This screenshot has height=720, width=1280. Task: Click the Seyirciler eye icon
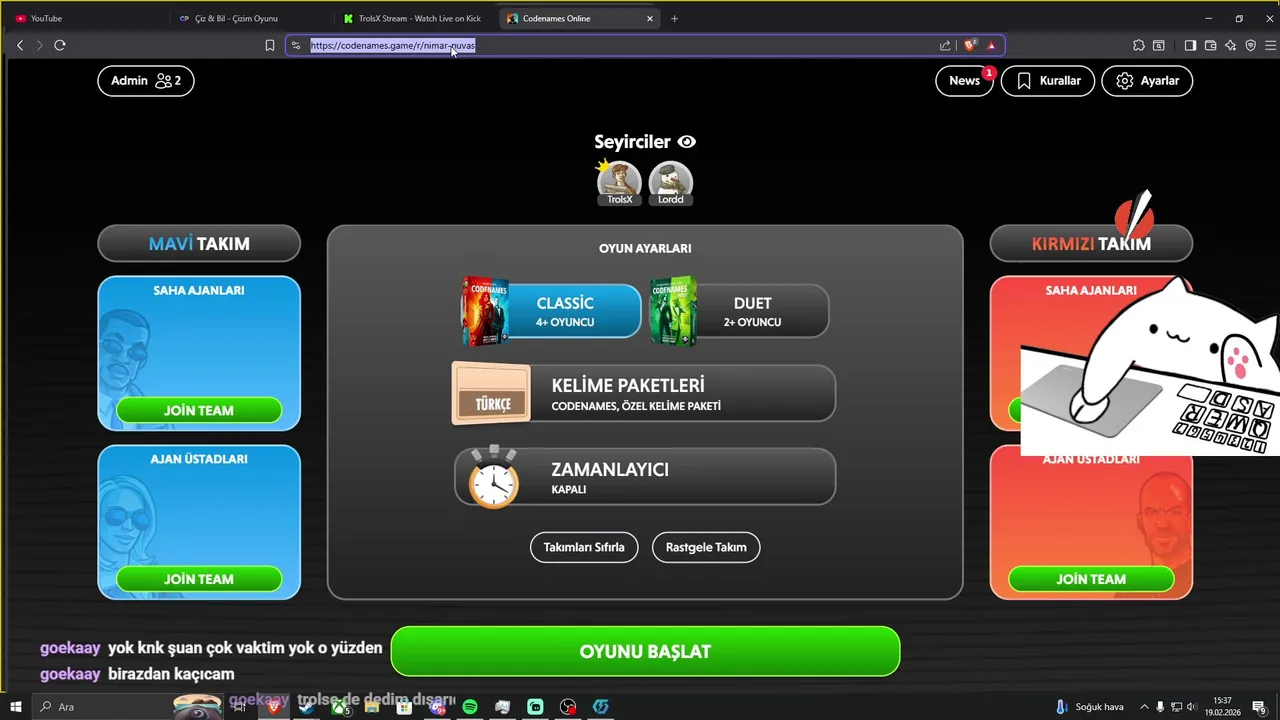coord(686,142)
